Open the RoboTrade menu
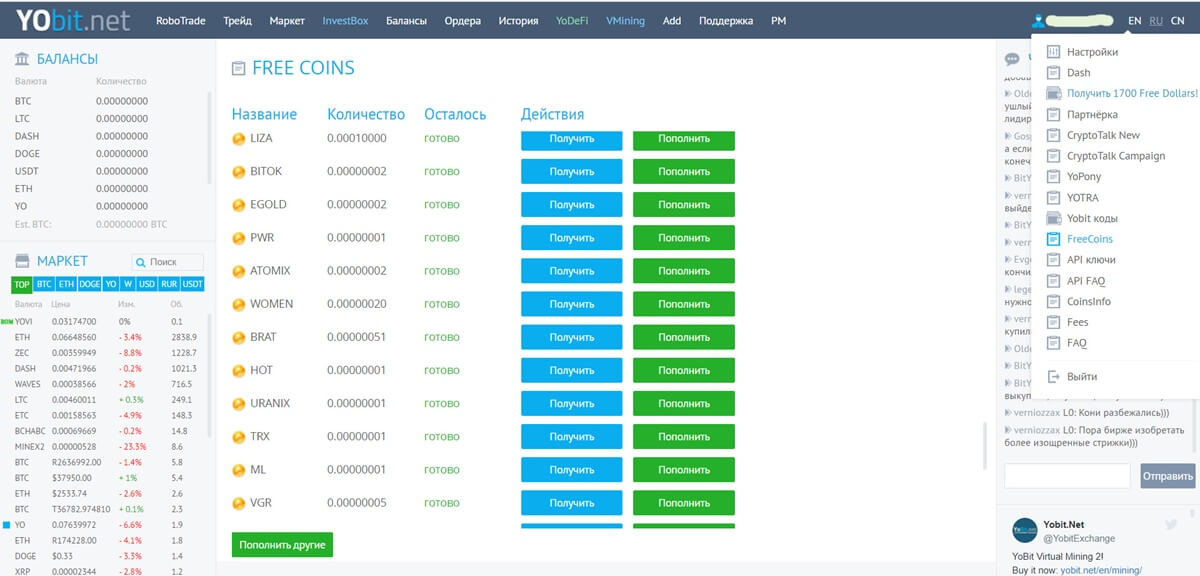Viewport: 1200px width, 576px height. click(x=181, y=20)
